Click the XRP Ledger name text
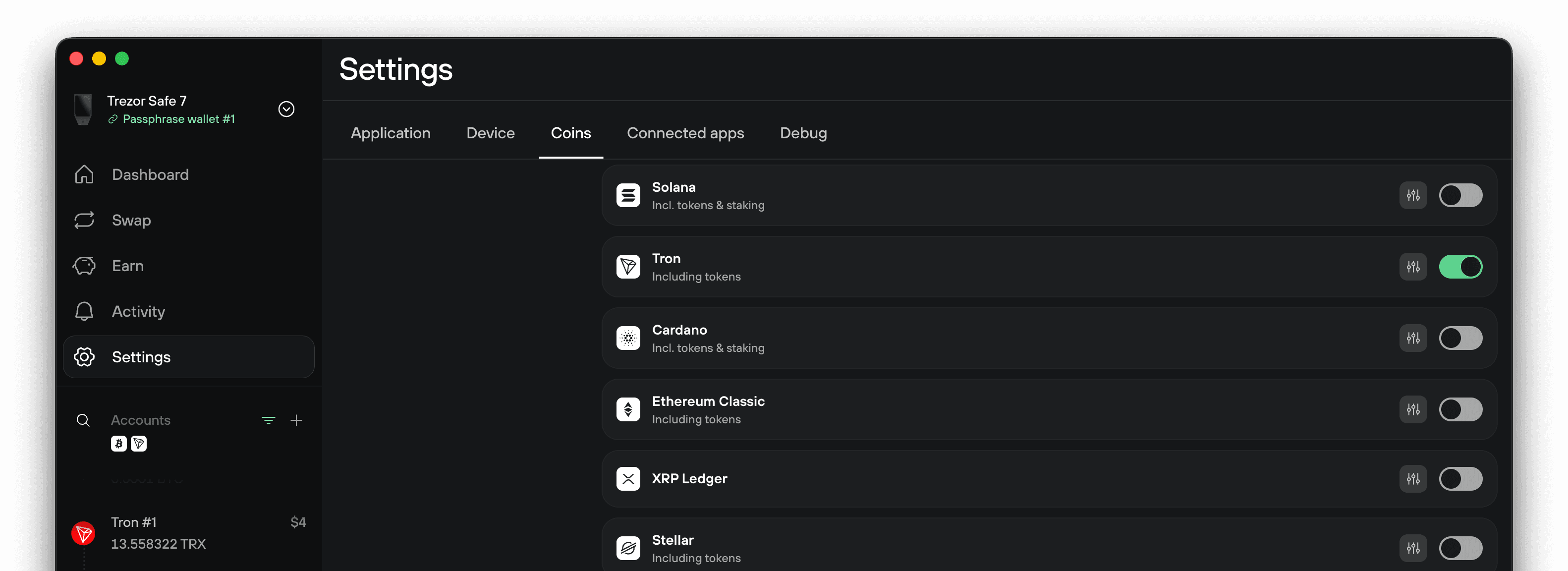Screen dimensions: 1568x571 point(689,478)
